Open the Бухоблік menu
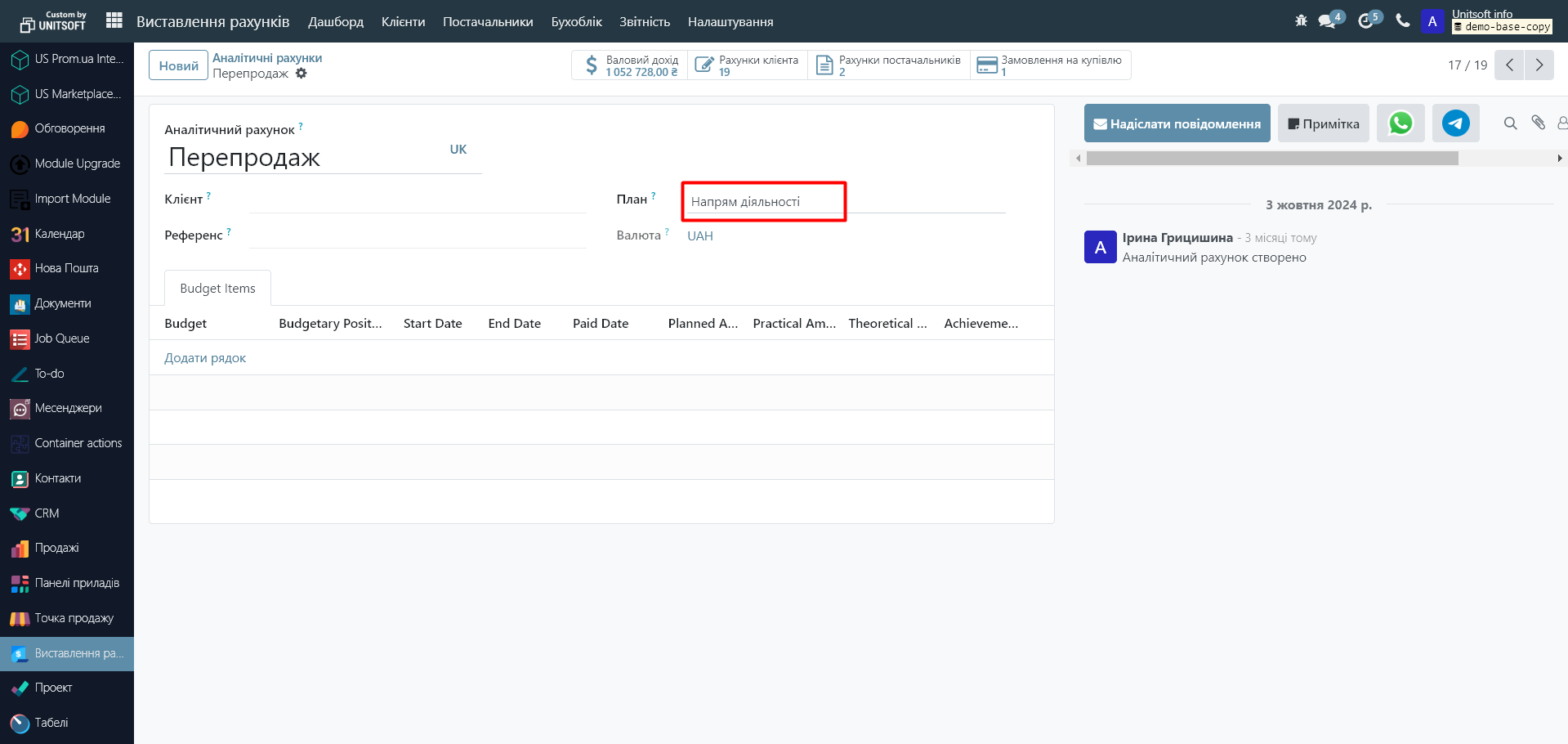 click(x=576, y=22)
